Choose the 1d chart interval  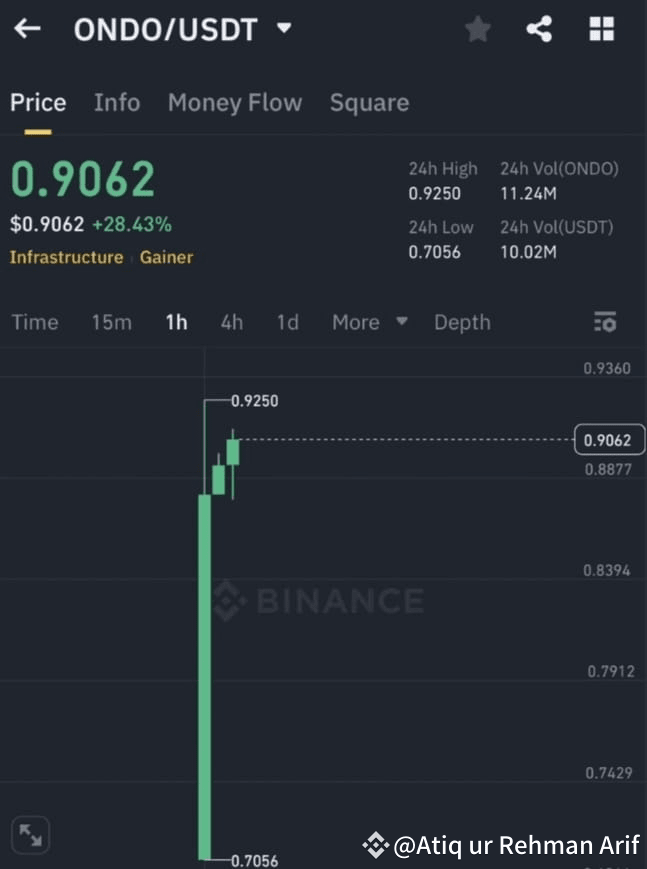point(288,322)
